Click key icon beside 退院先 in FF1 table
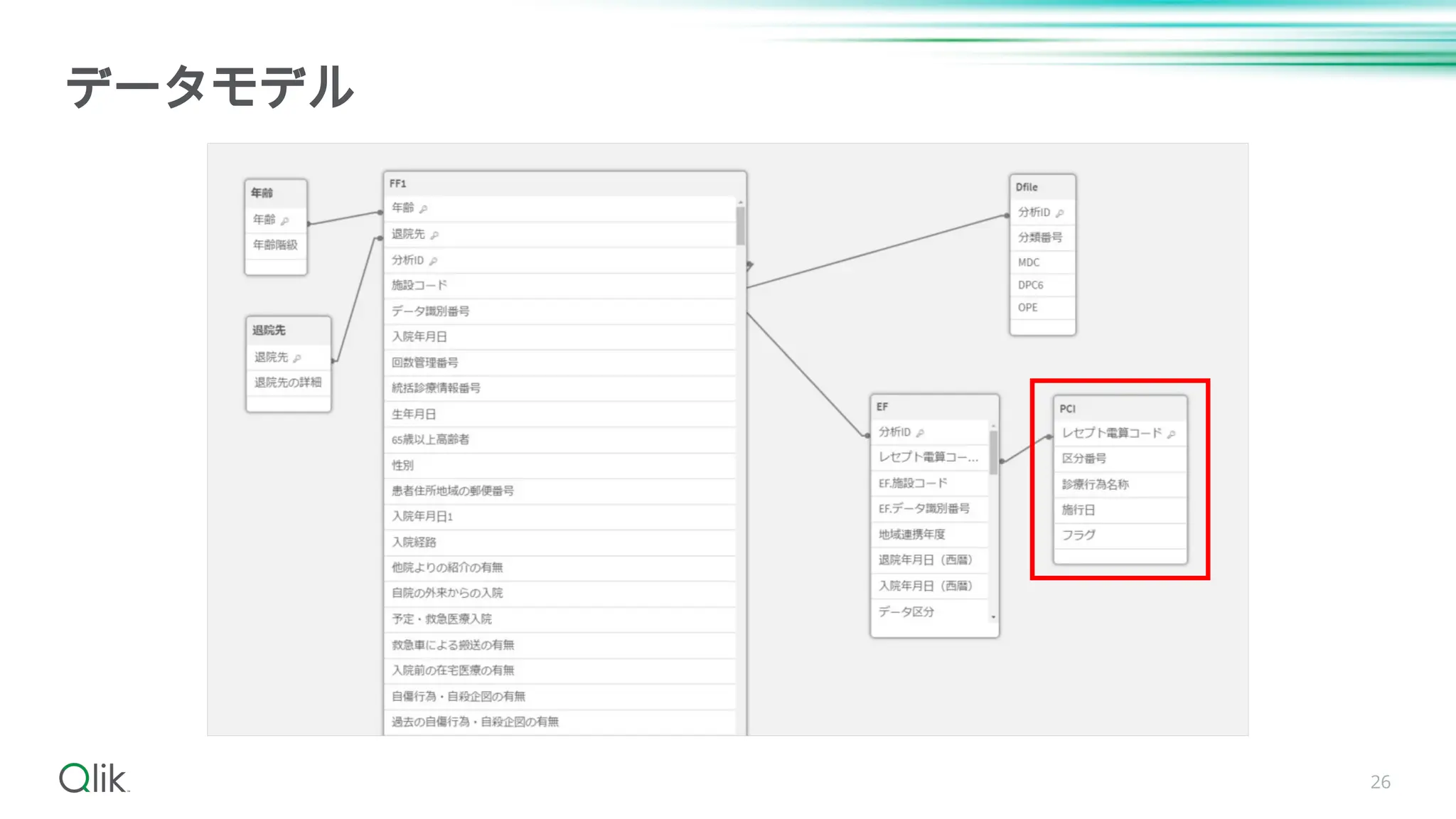 point(434,235)
